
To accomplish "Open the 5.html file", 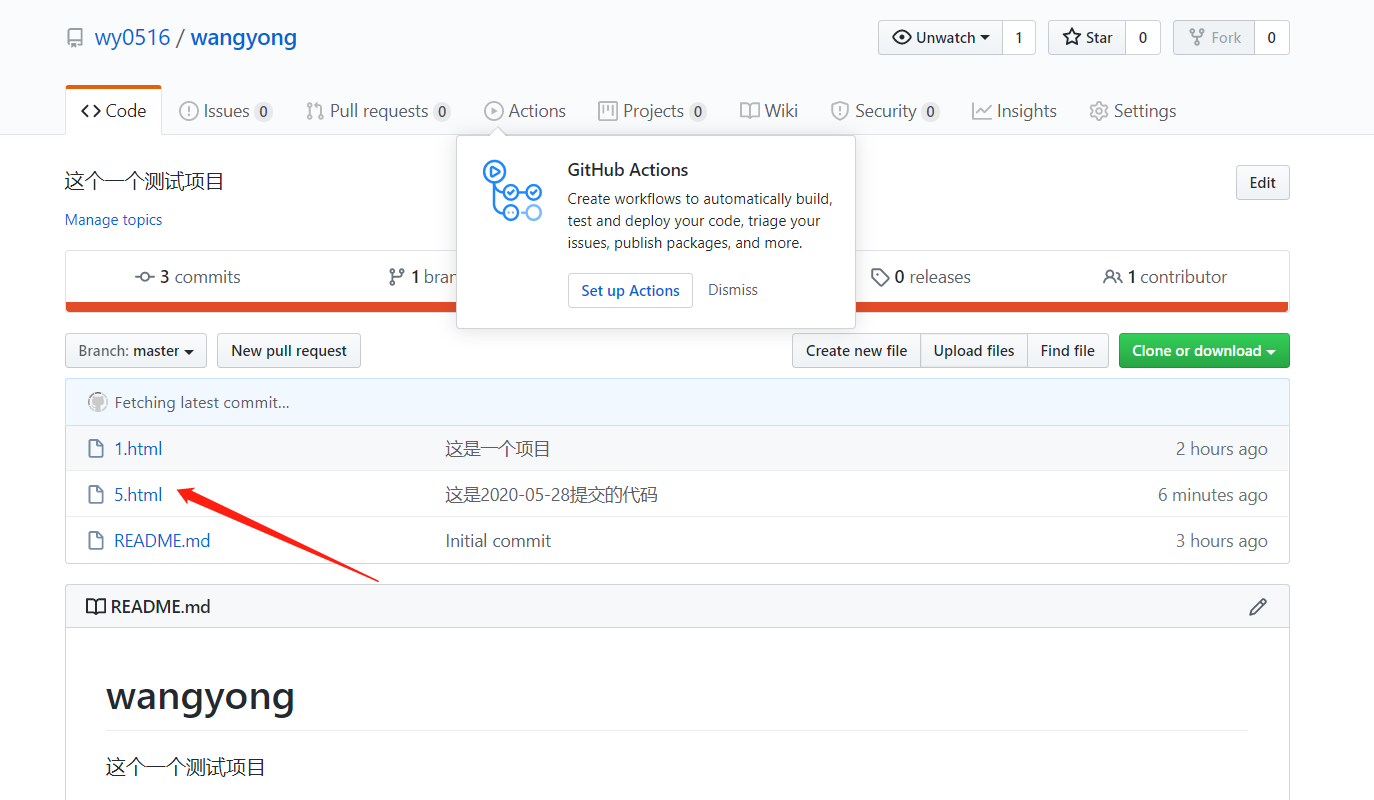I will pyautogui.click(x=138, y=495).
